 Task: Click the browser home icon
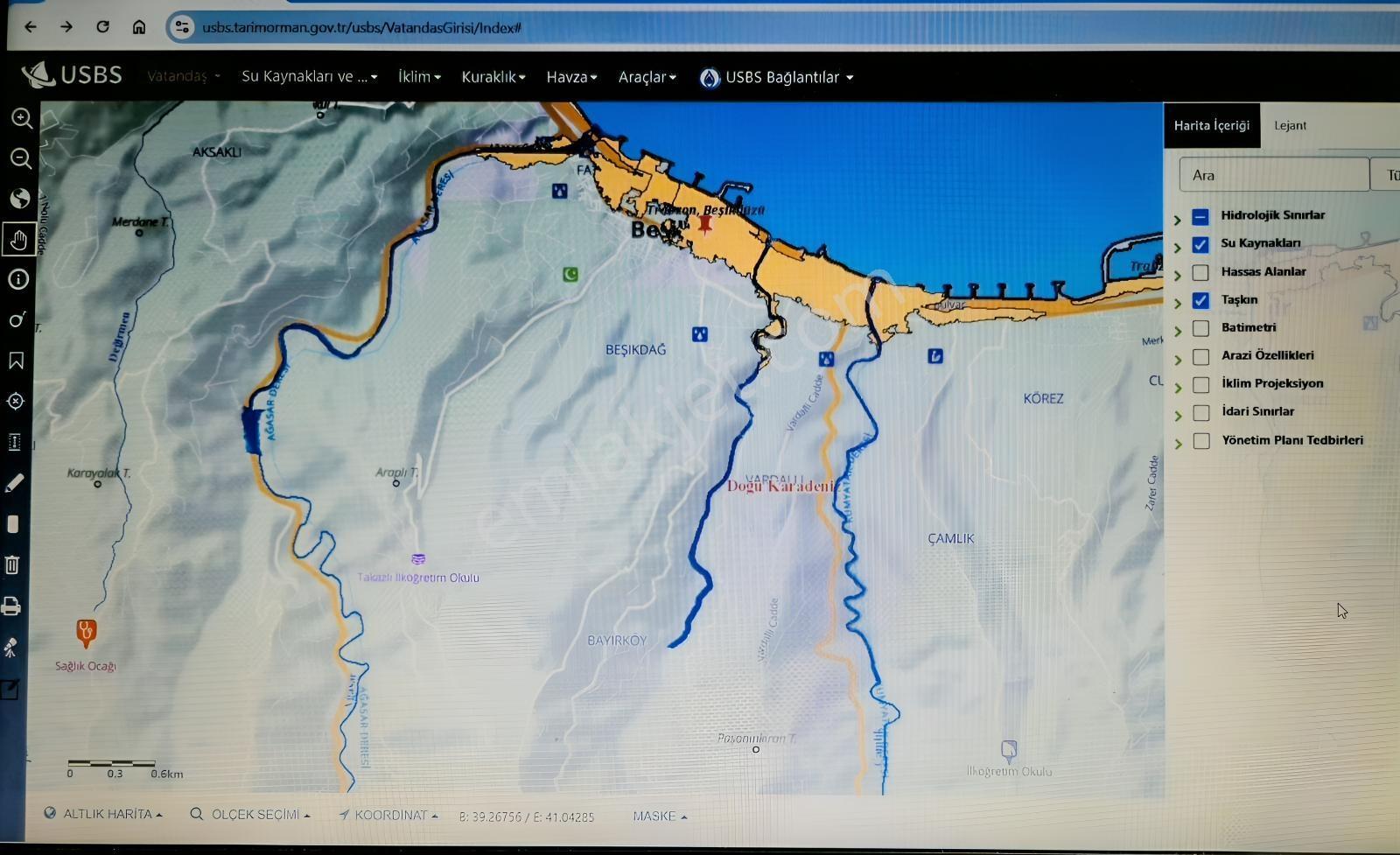point(139,27)
